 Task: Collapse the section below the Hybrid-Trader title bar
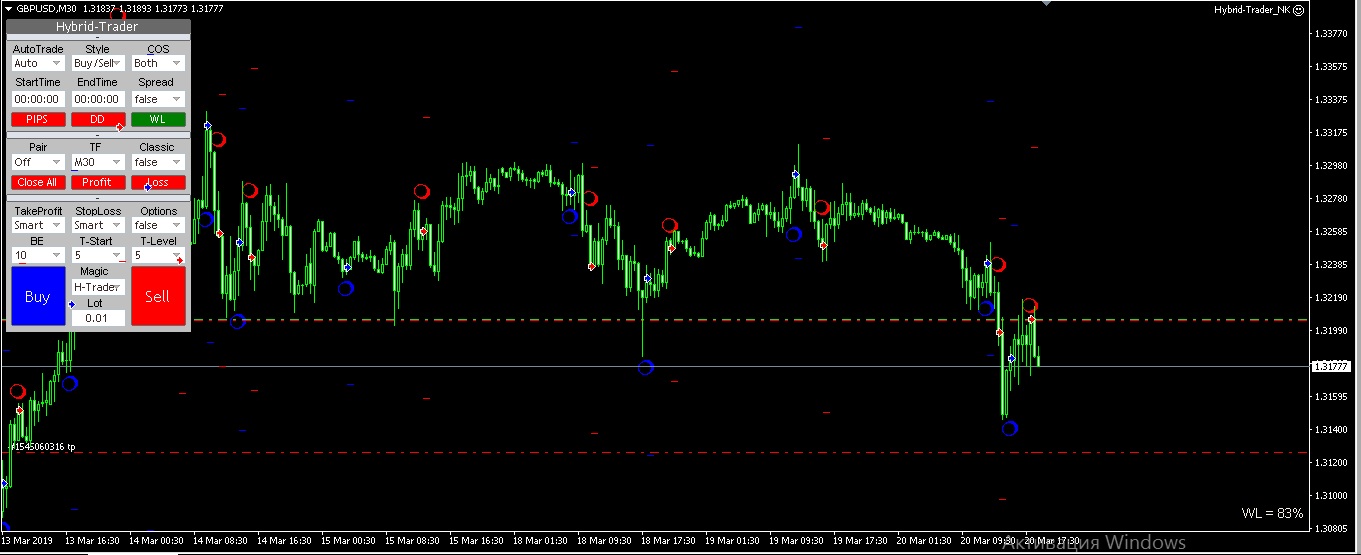click(x=98, y=38)
